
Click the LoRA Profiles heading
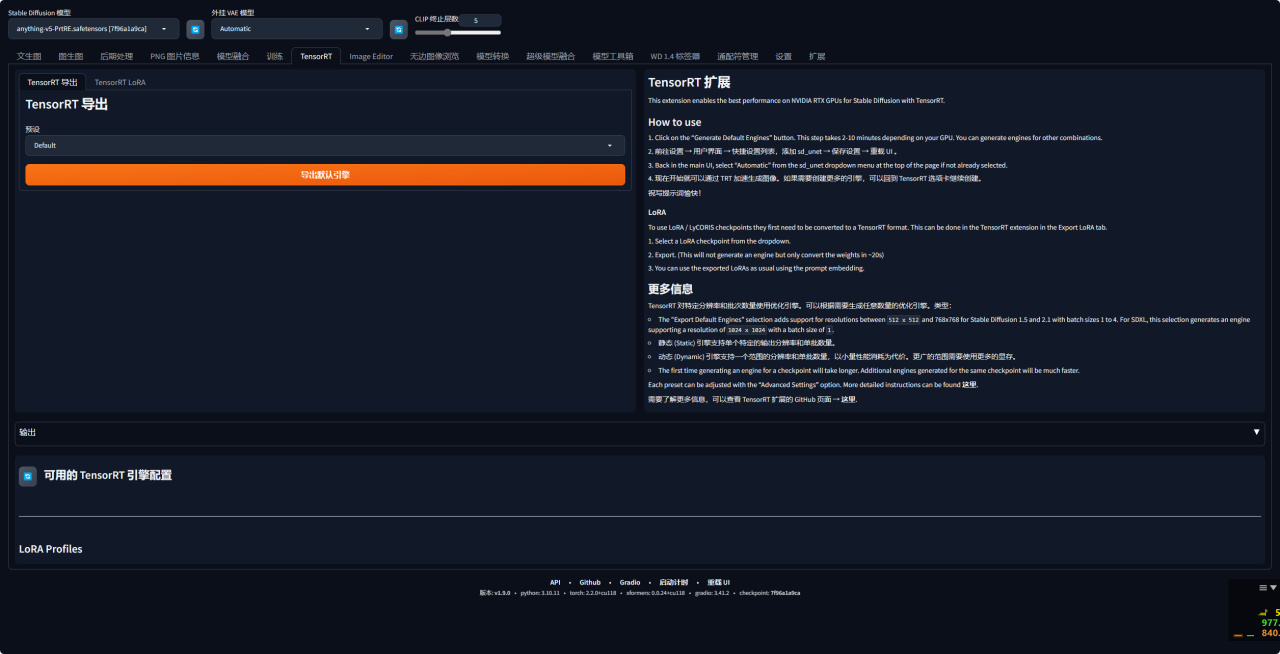(51, 549)
